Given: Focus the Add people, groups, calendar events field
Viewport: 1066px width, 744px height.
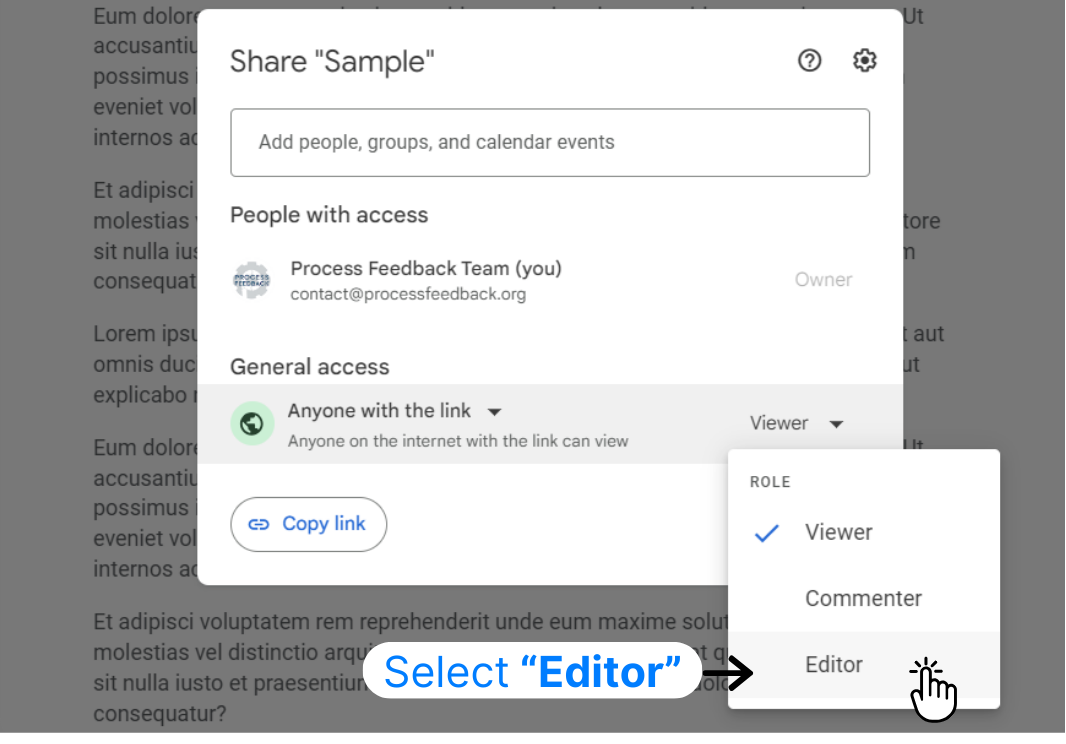Looking at the screenshot, I should click(x=549, y=142).
